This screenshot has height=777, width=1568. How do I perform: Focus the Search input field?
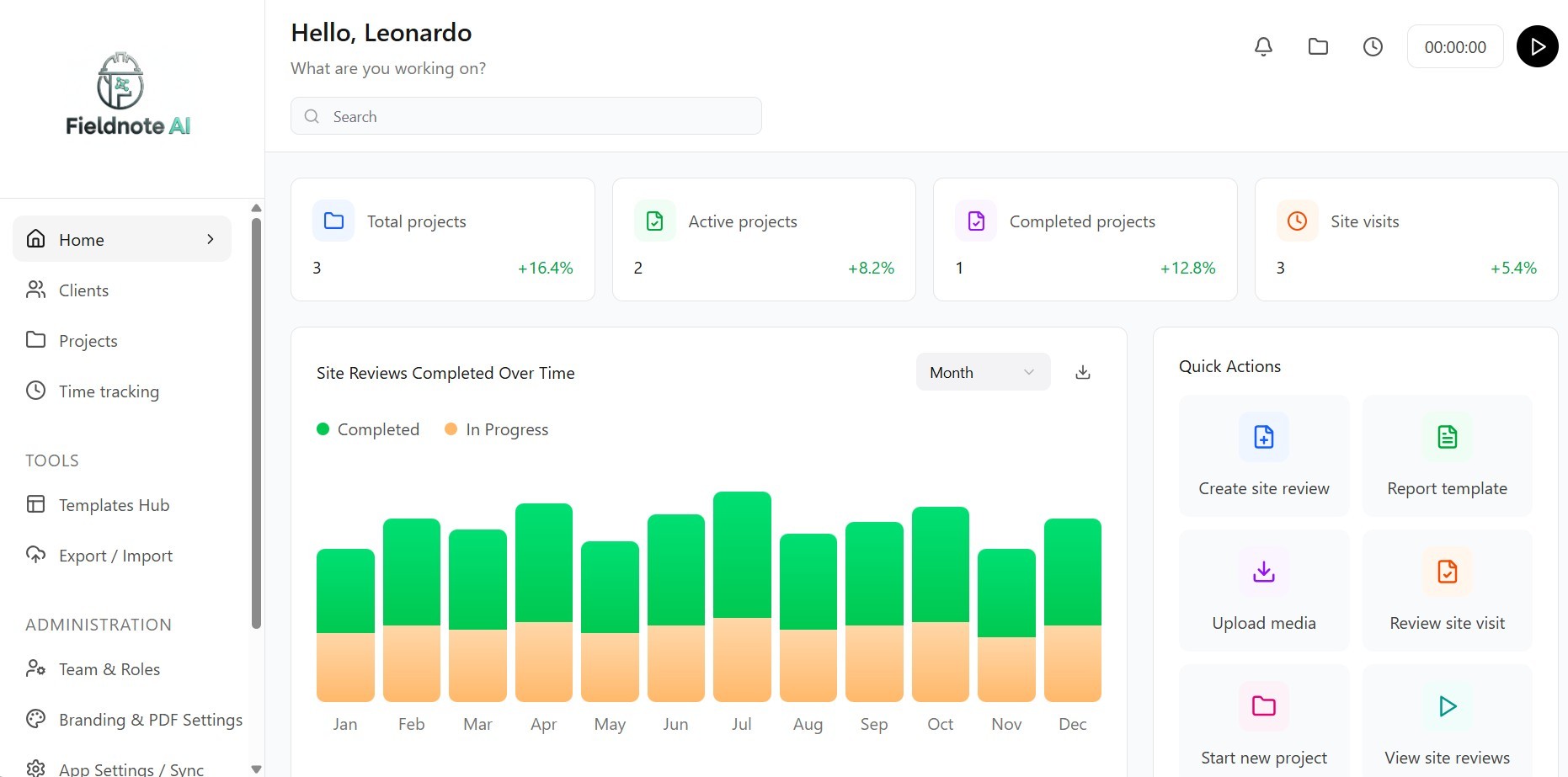pos(526,116)
